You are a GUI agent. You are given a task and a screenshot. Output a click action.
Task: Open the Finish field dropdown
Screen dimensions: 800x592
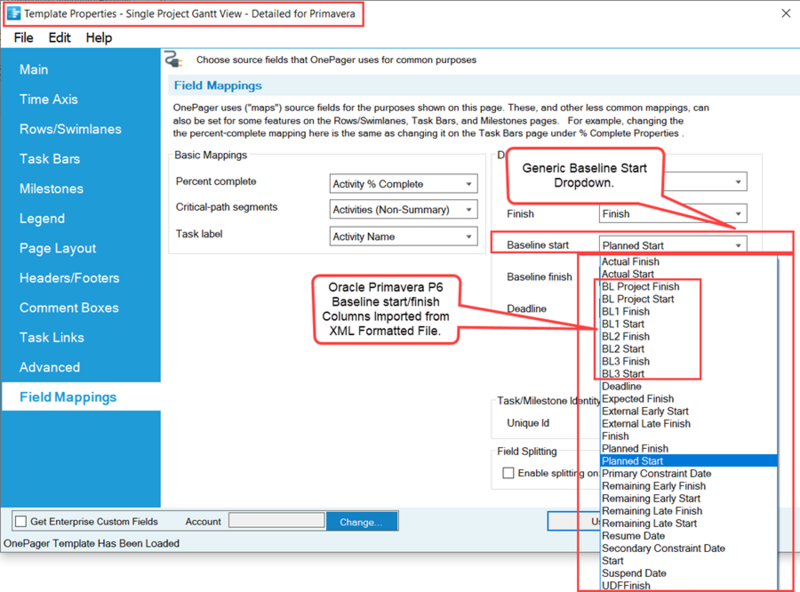point(672,213)
